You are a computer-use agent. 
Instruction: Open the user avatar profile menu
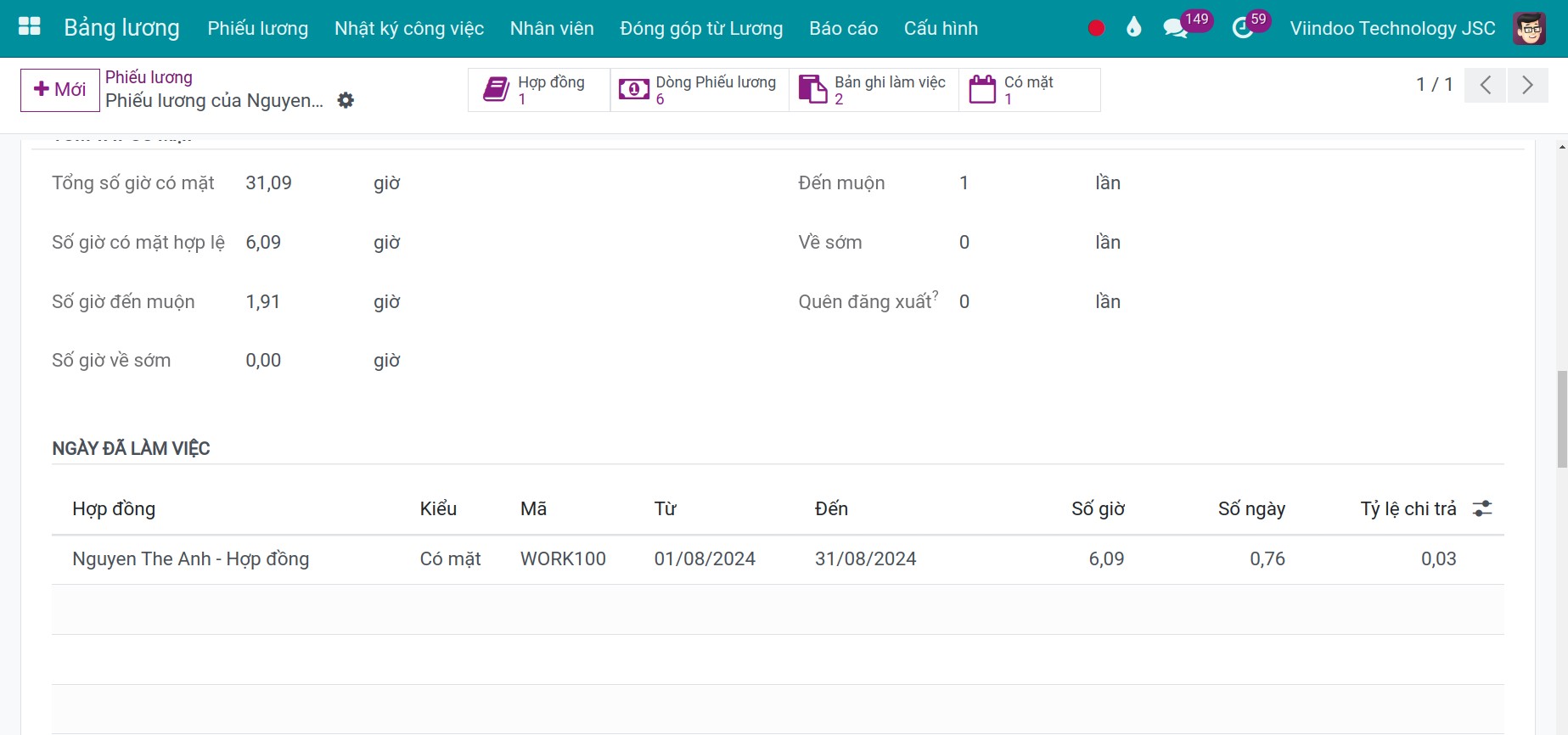1530,28
